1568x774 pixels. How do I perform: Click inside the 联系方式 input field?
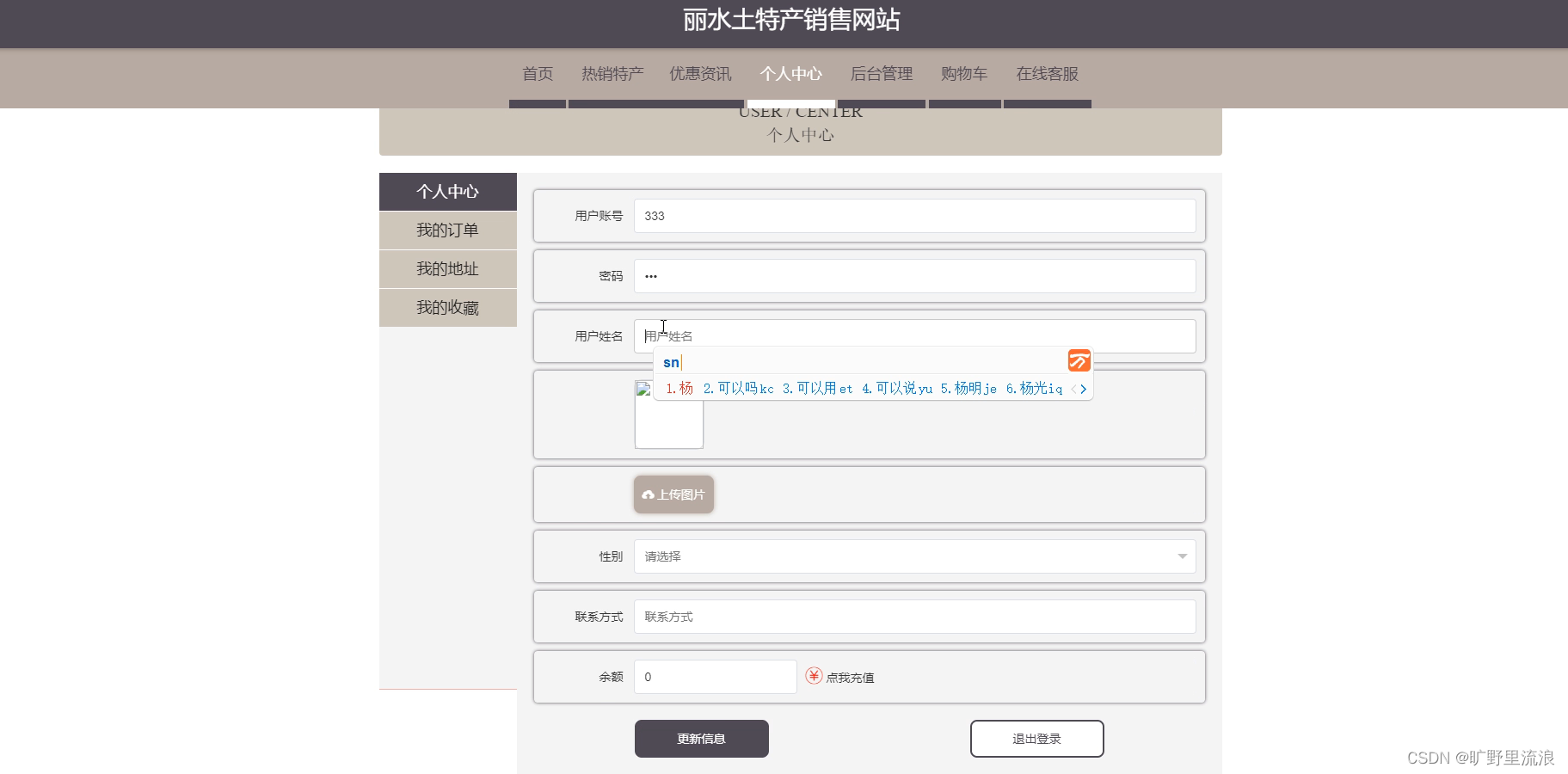914,616
